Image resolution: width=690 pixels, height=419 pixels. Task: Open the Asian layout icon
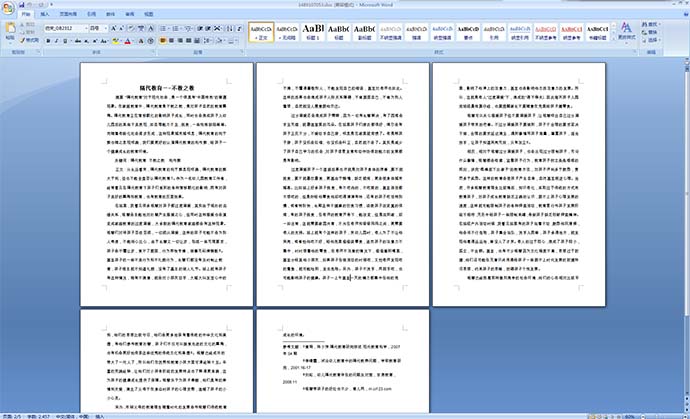coord(217,28)
